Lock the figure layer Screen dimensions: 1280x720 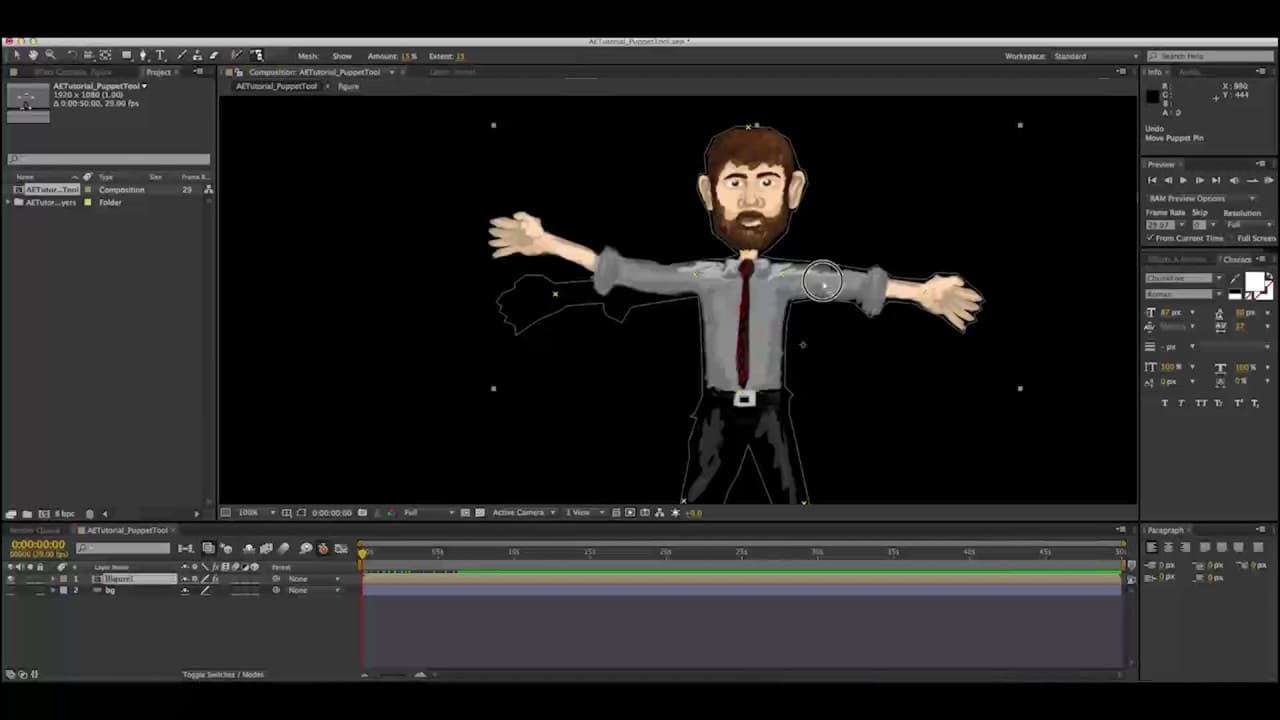pos(41,580)
